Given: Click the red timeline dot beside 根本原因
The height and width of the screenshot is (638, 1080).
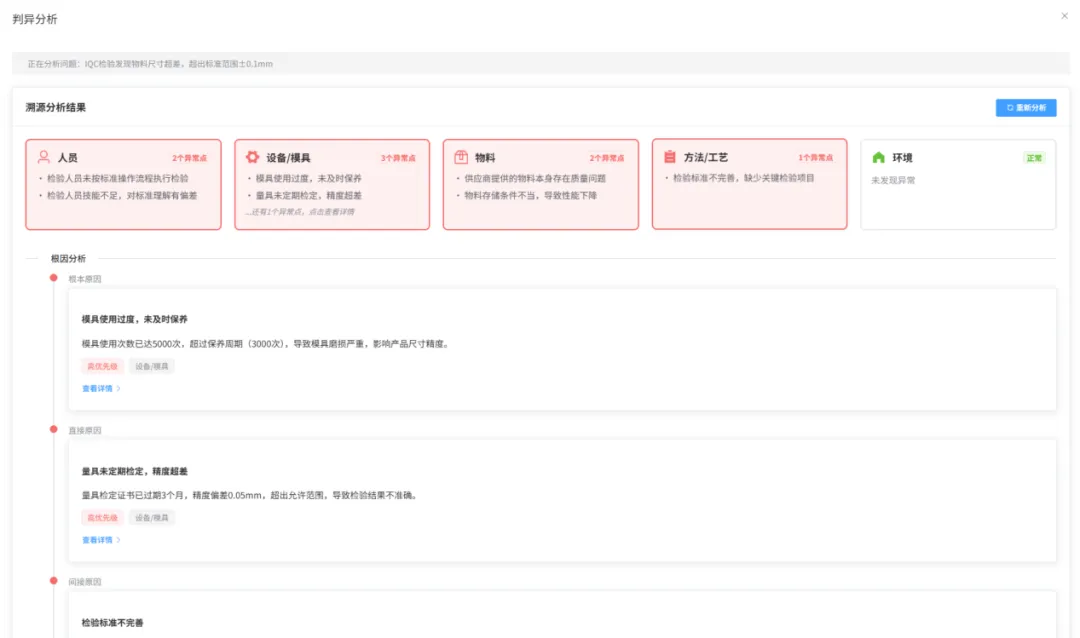Looking at the screenshot, I should [x=54, y=278].
